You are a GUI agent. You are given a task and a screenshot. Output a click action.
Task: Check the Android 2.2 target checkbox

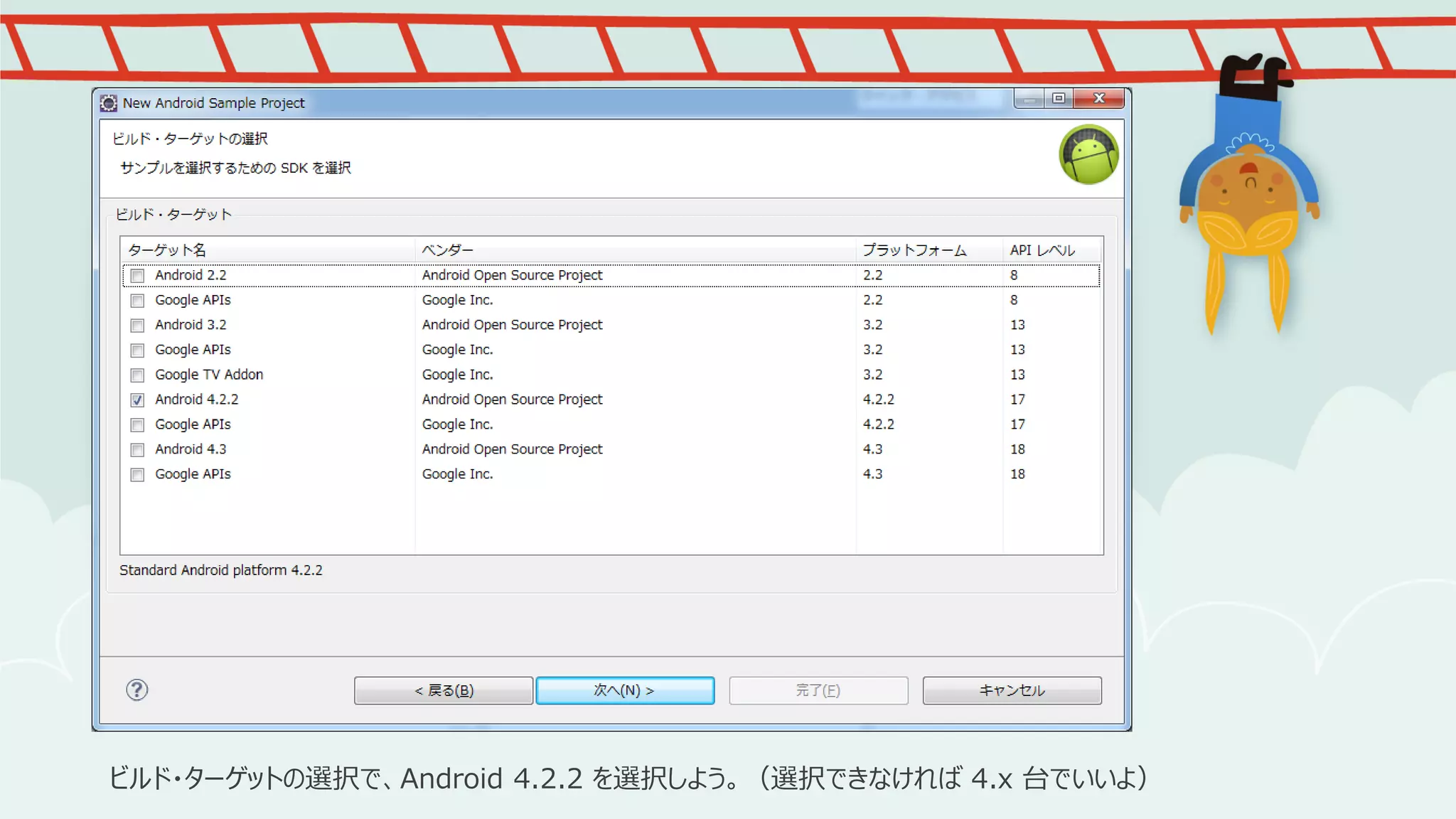click(x=137, y=276)
